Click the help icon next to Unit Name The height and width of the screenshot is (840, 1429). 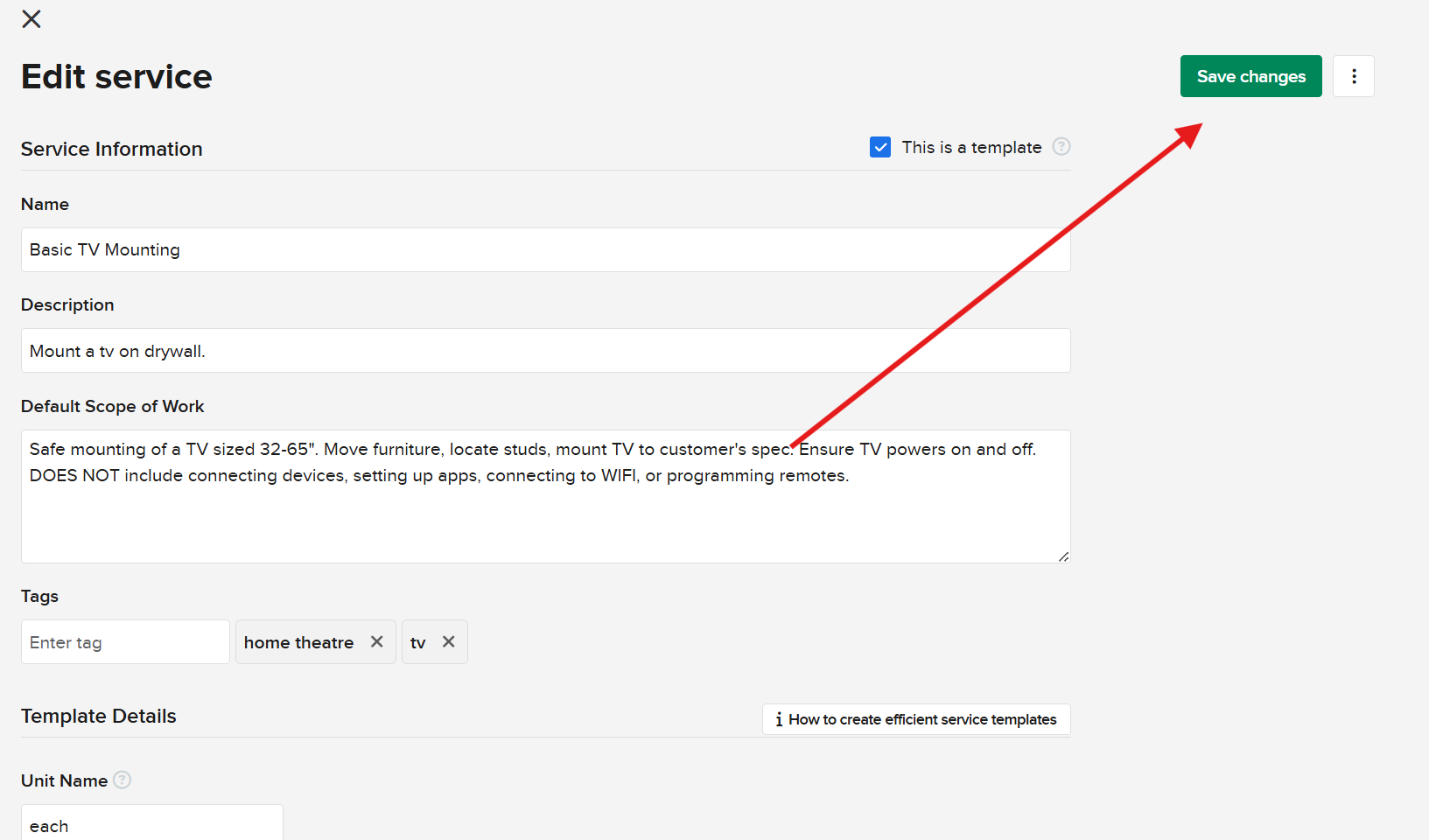pyautogui.click(x=123, y=780)
